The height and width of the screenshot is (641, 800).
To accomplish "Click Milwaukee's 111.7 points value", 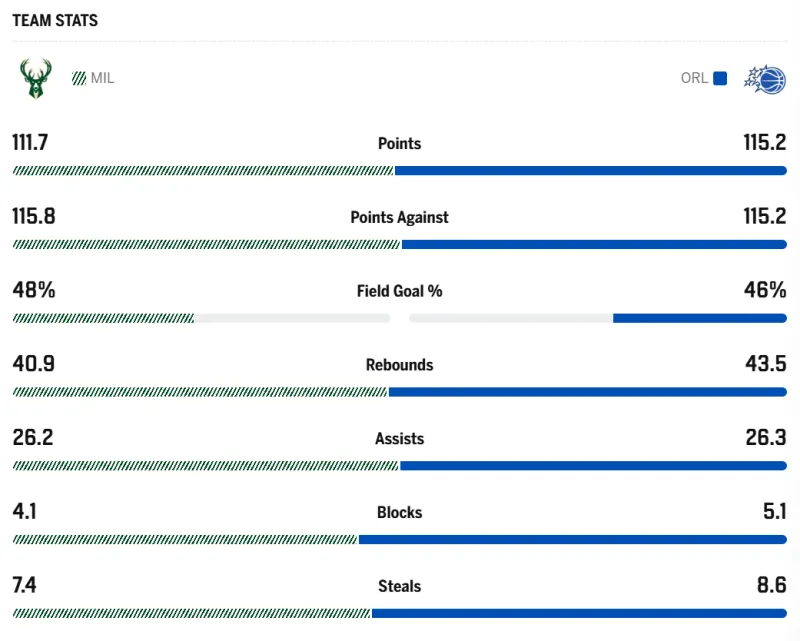I will pos(30,143).
